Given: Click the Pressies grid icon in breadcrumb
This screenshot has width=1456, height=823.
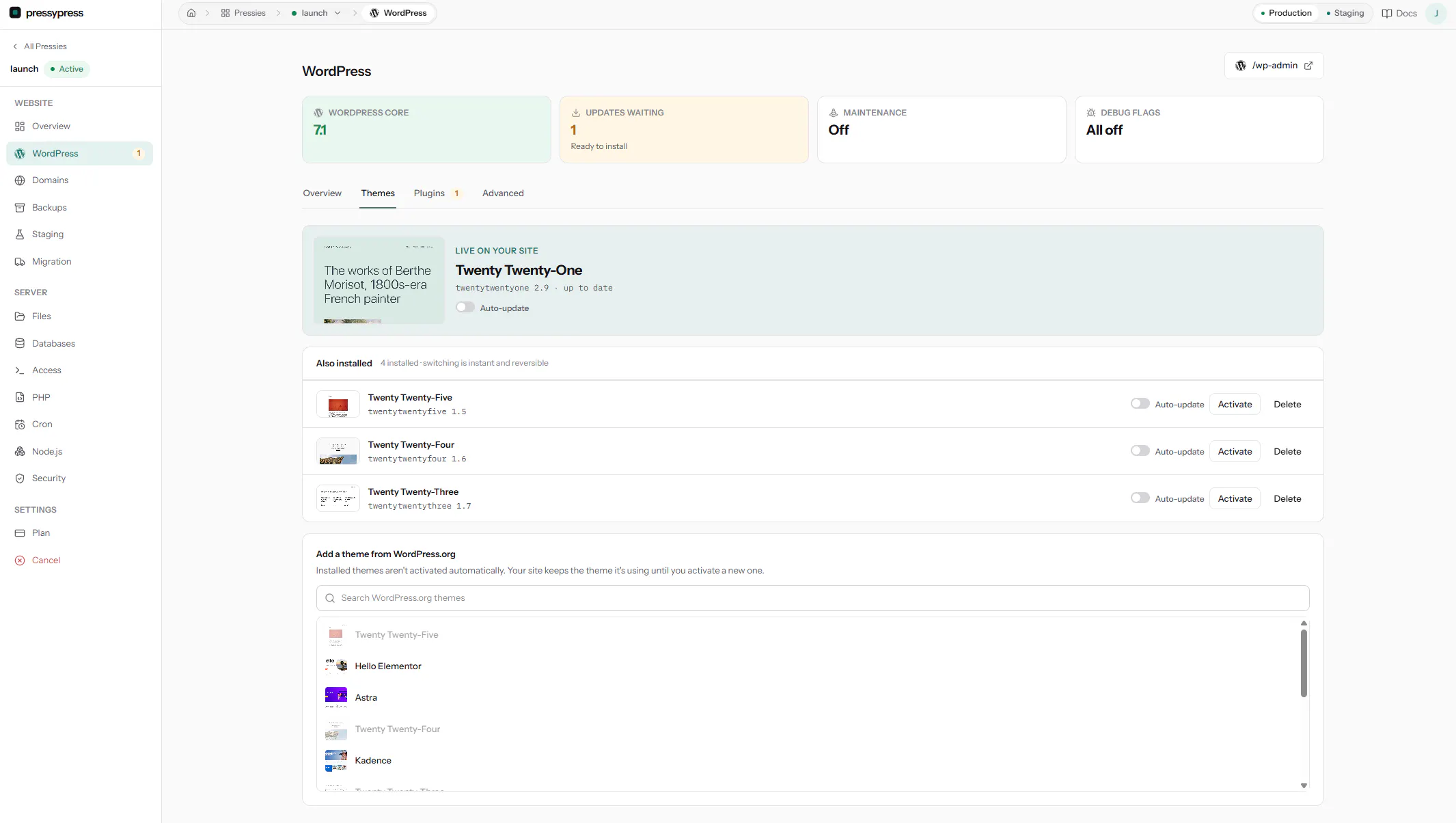Looking at the screenshot, I should 225,13.
